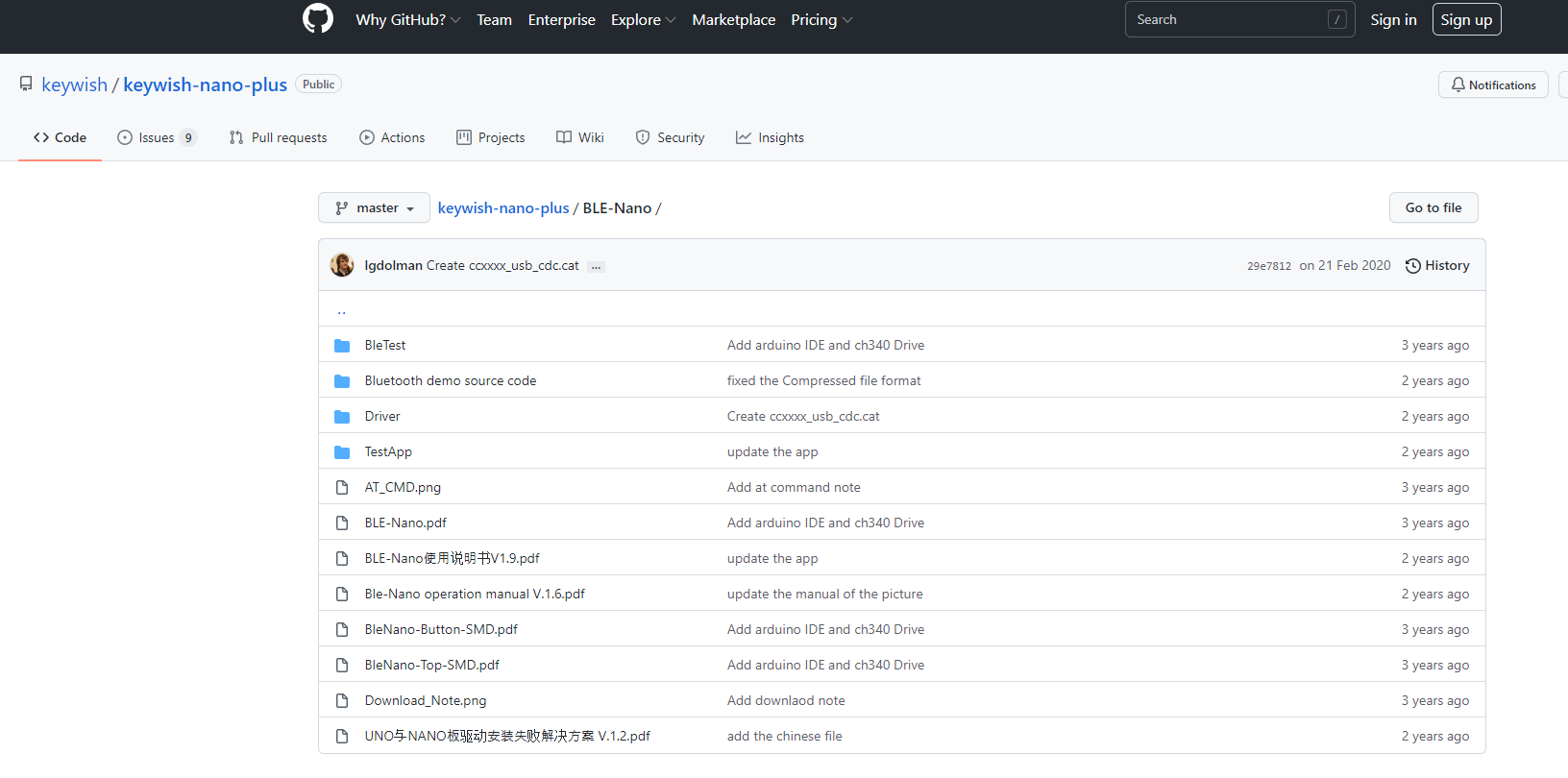
Task: Click the git branch icon on master button
Action: 342,207
